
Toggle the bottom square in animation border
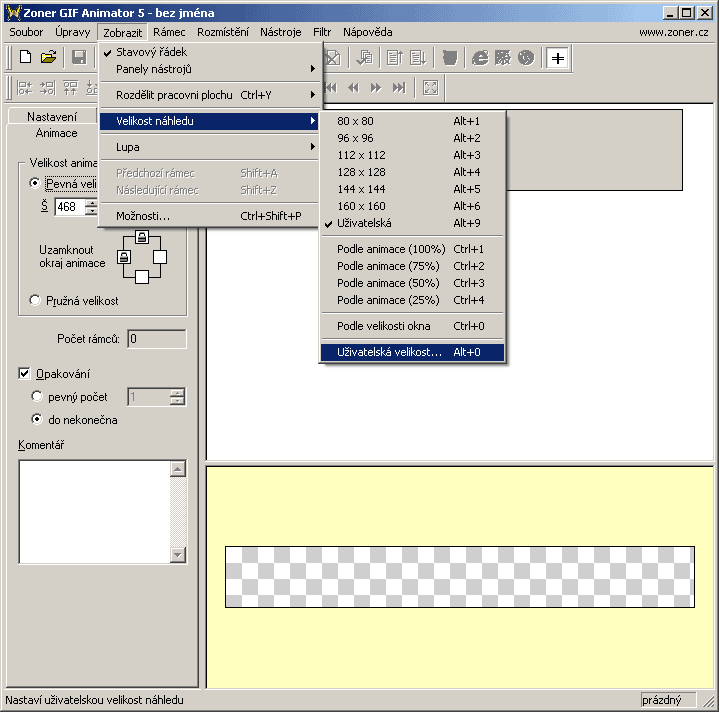tap(142, 277)
